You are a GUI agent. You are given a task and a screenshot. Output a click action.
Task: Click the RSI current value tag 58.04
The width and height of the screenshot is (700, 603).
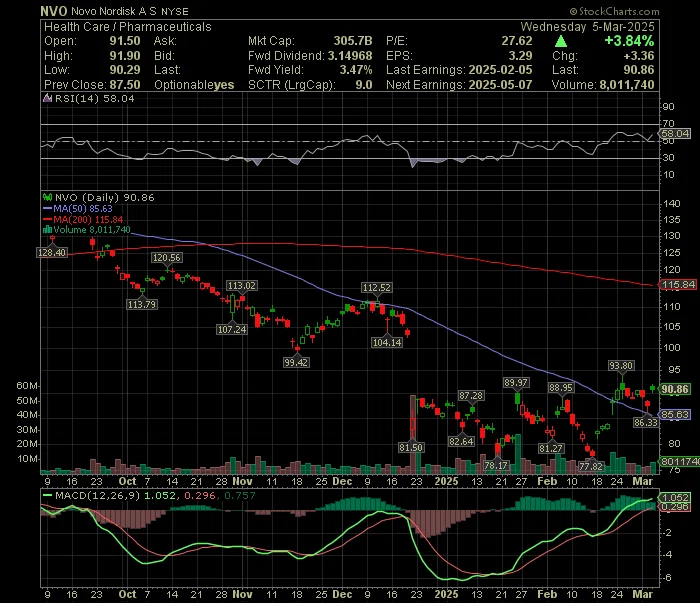(675, 133)
